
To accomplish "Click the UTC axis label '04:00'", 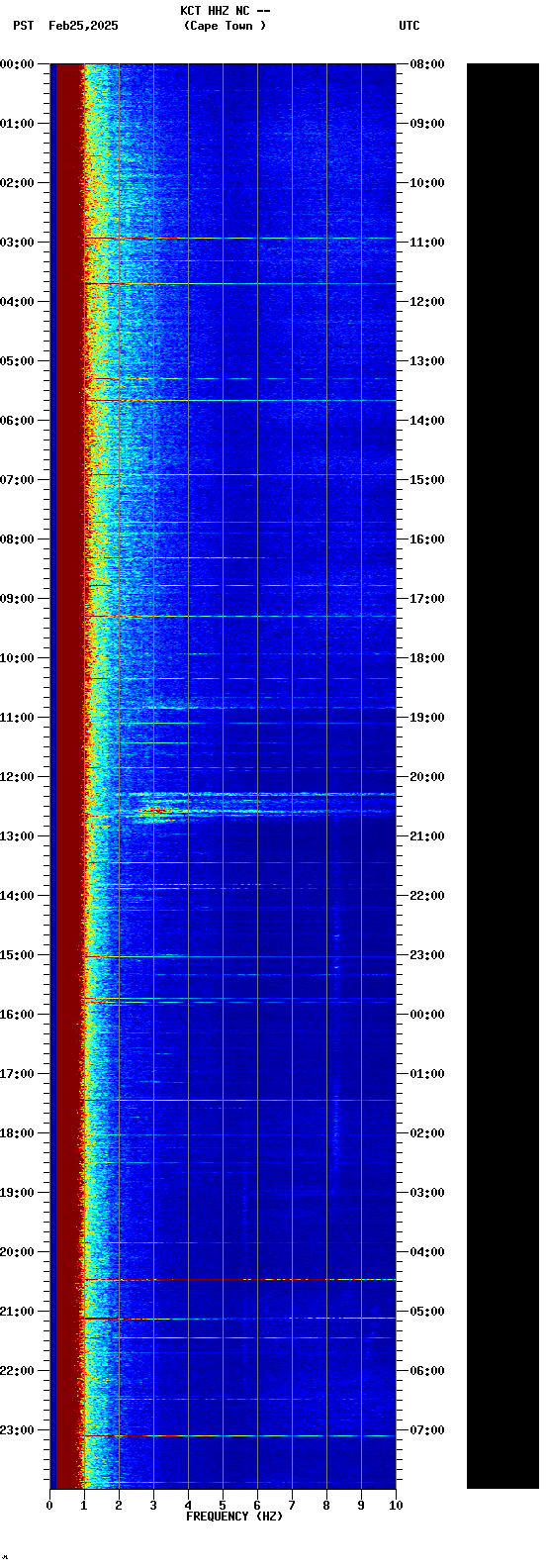I will [427, 1252].
